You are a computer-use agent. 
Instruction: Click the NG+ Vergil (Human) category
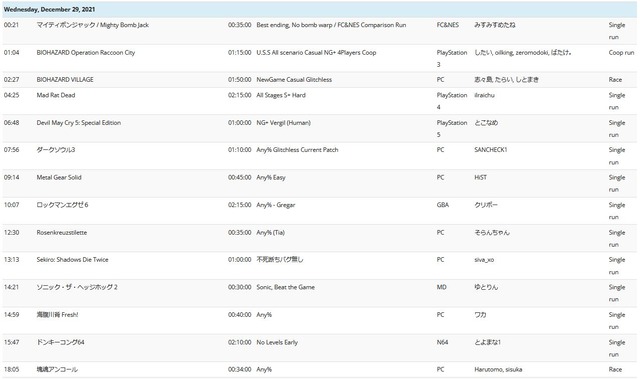(x=283, y=123)
